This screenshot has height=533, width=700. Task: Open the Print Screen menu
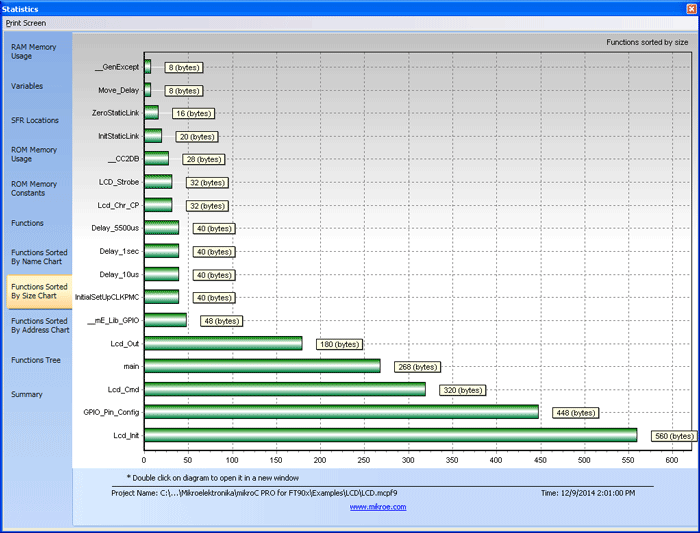pos(26,23)
